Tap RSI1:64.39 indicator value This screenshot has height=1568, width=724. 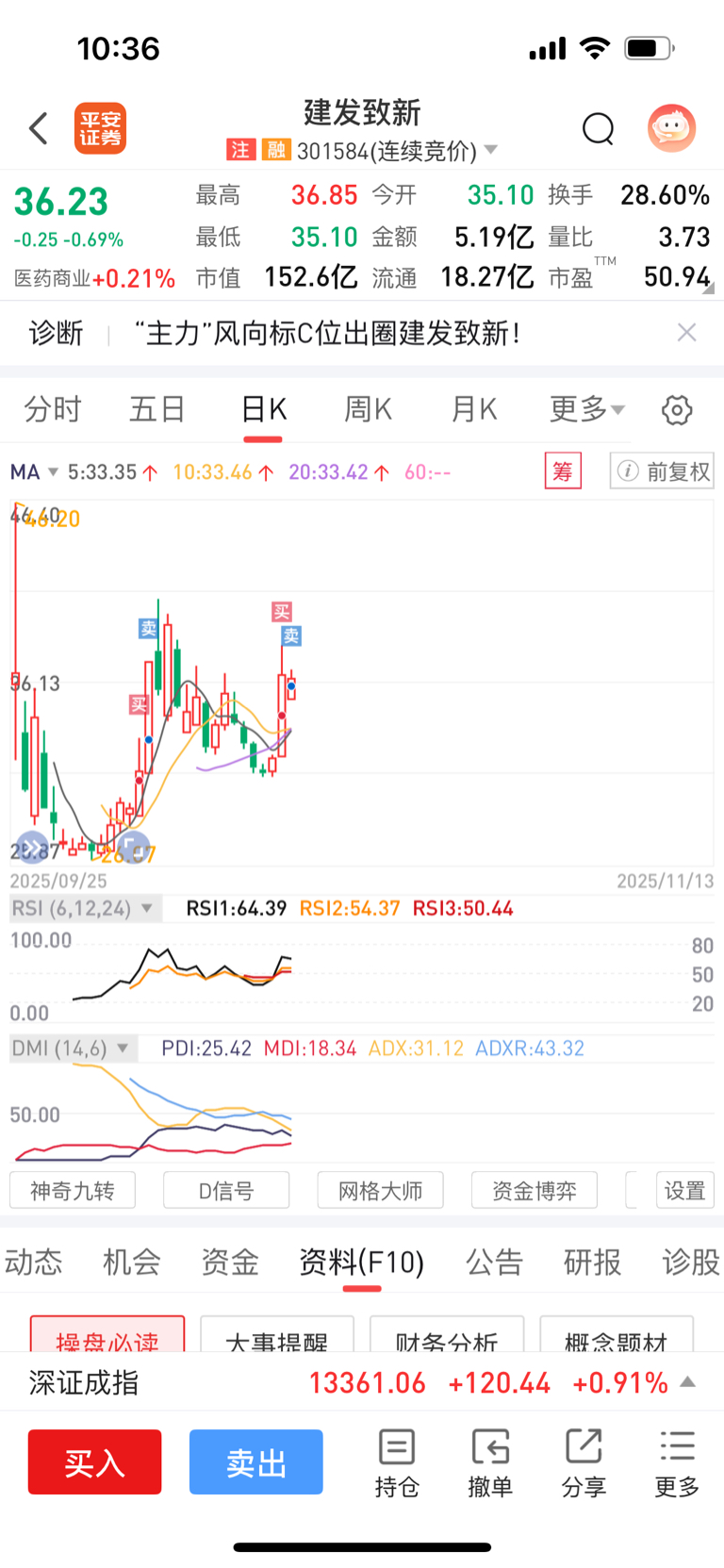[x=237, y=908]
